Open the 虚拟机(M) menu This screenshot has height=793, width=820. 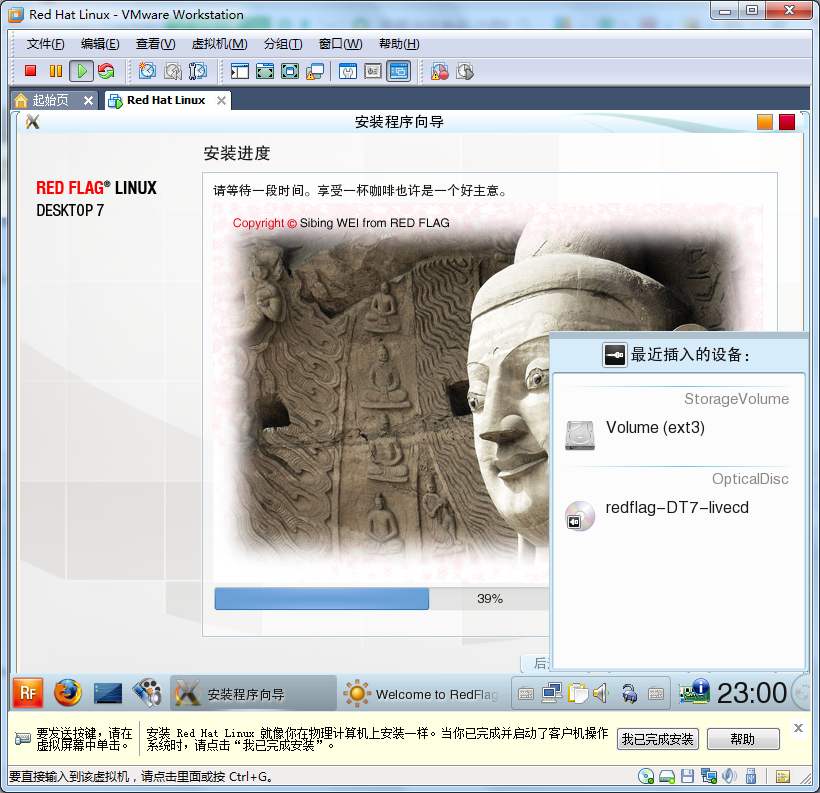[x=219, y=44]
